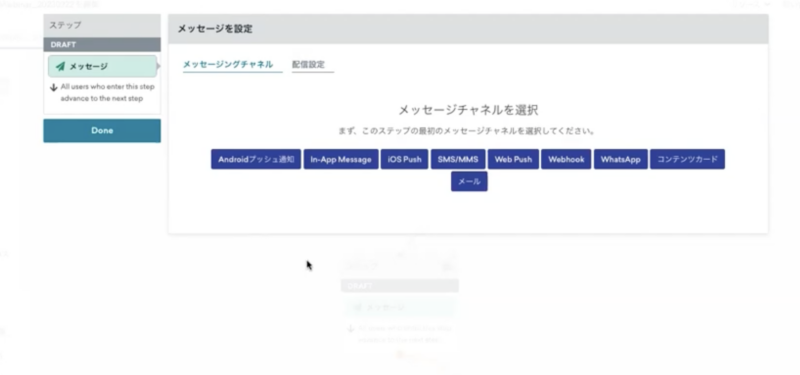Select the Webhook channel button
Viewport: 800px width, 375px height.
(x=566, y=159)
